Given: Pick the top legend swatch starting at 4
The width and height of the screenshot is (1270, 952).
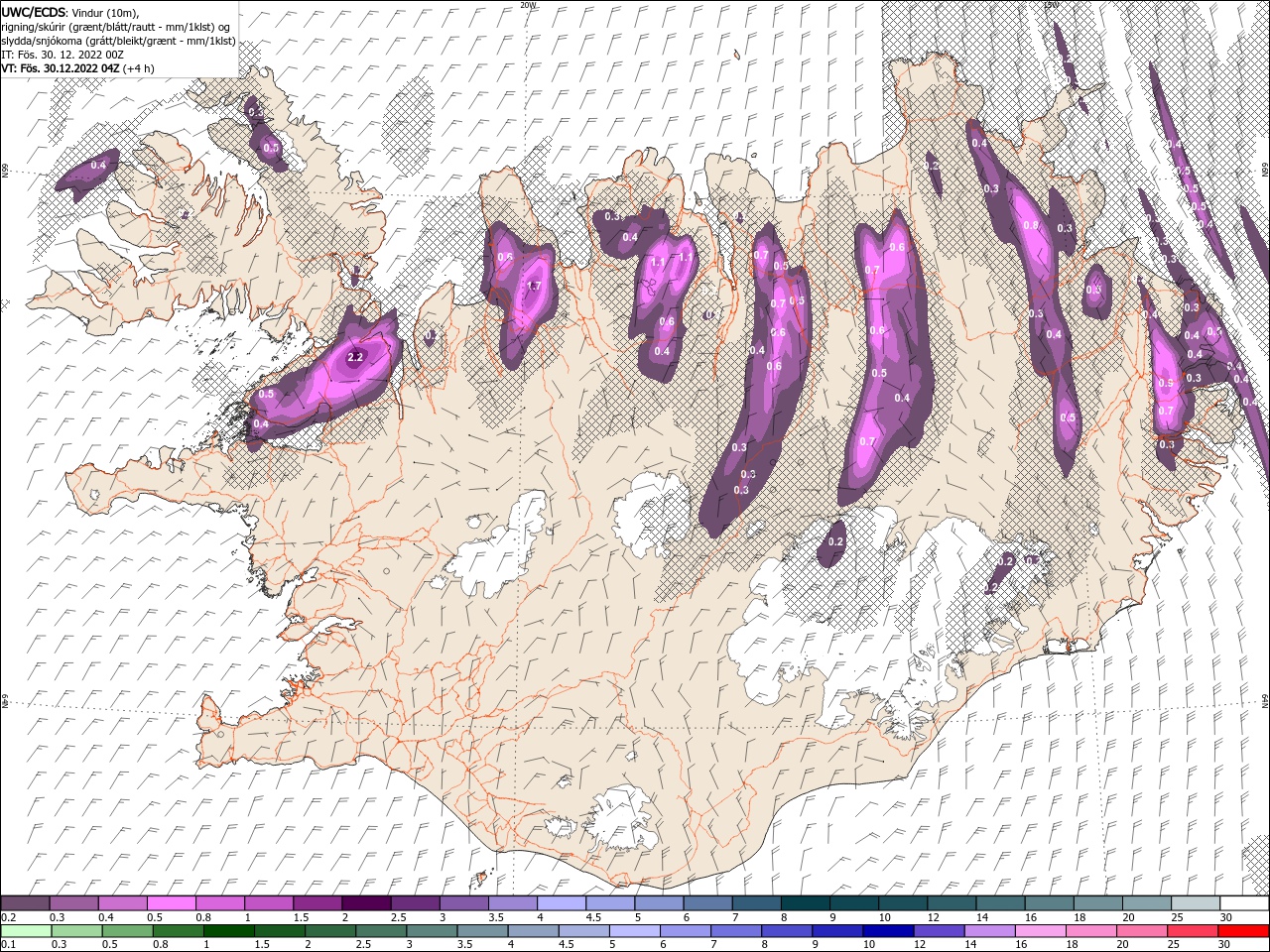Looking at the screenshot, I should pos(561,903).
